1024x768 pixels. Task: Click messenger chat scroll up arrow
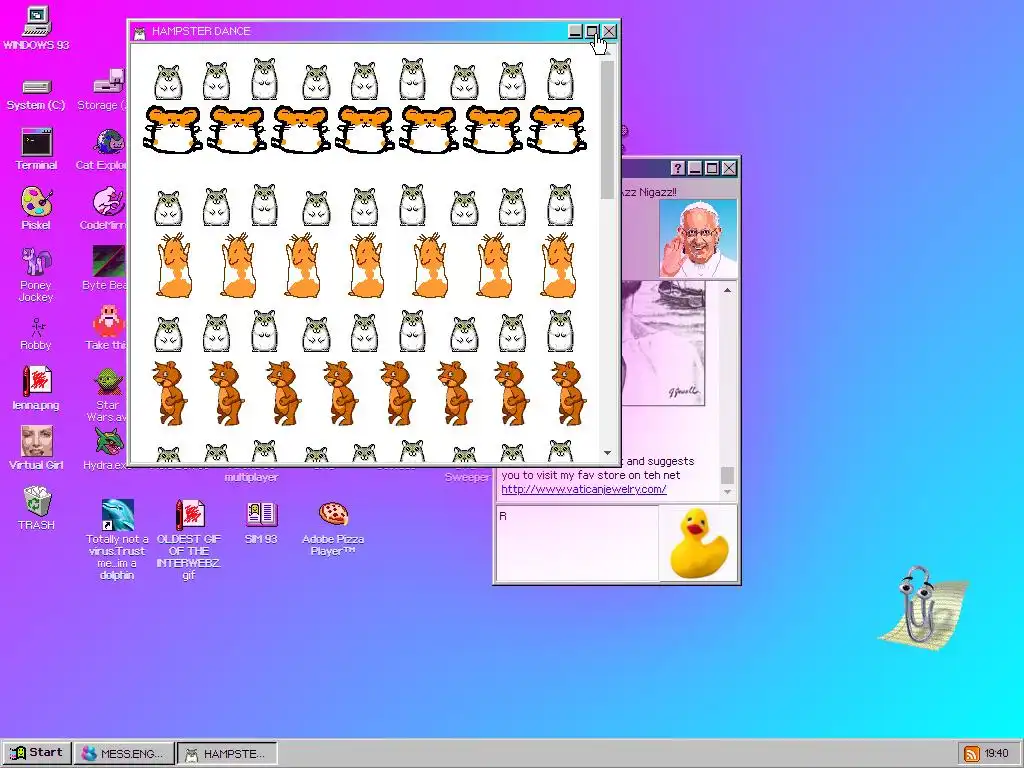(728, 290)
